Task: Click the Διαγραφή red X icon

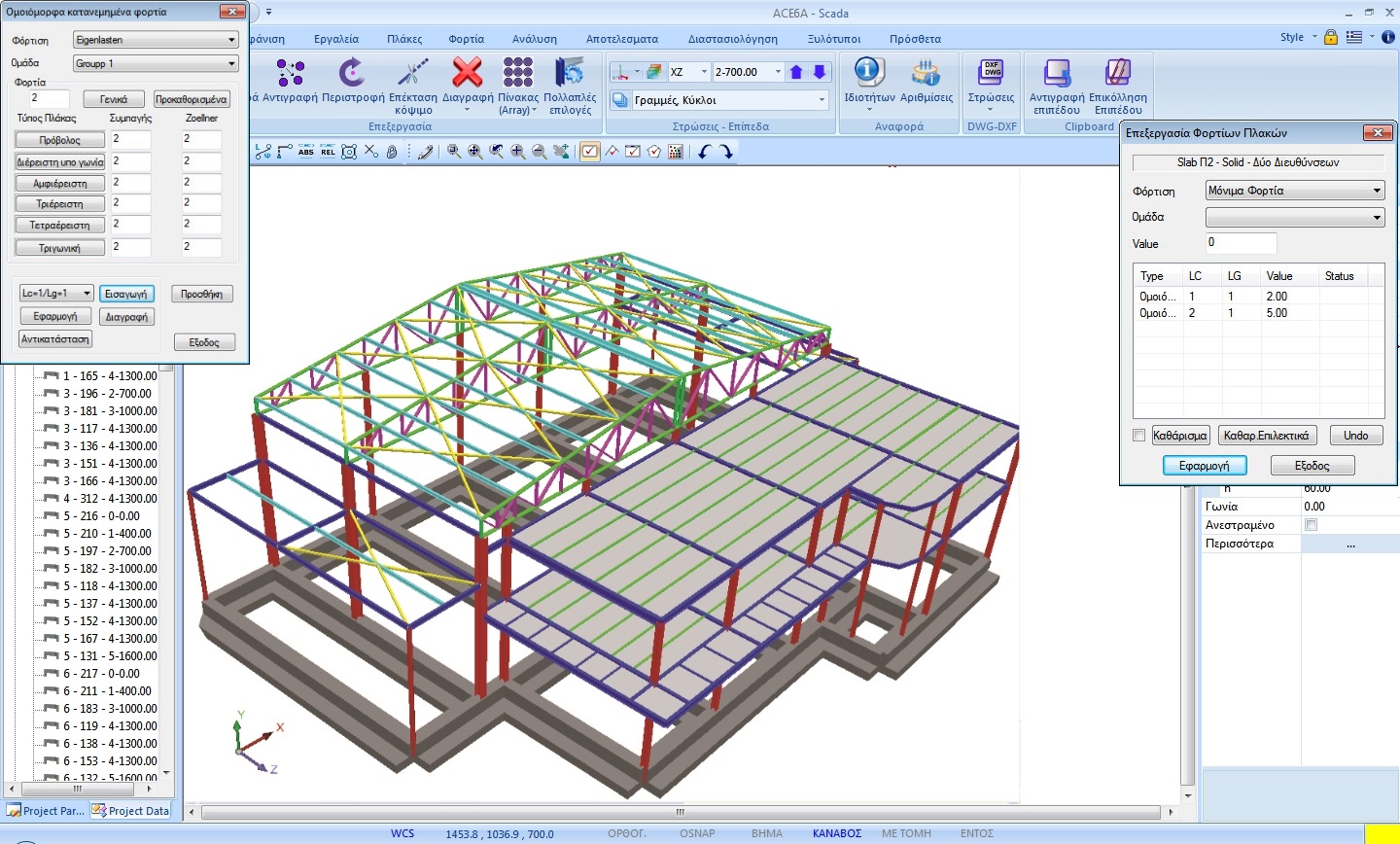Action: coord(468,74)
